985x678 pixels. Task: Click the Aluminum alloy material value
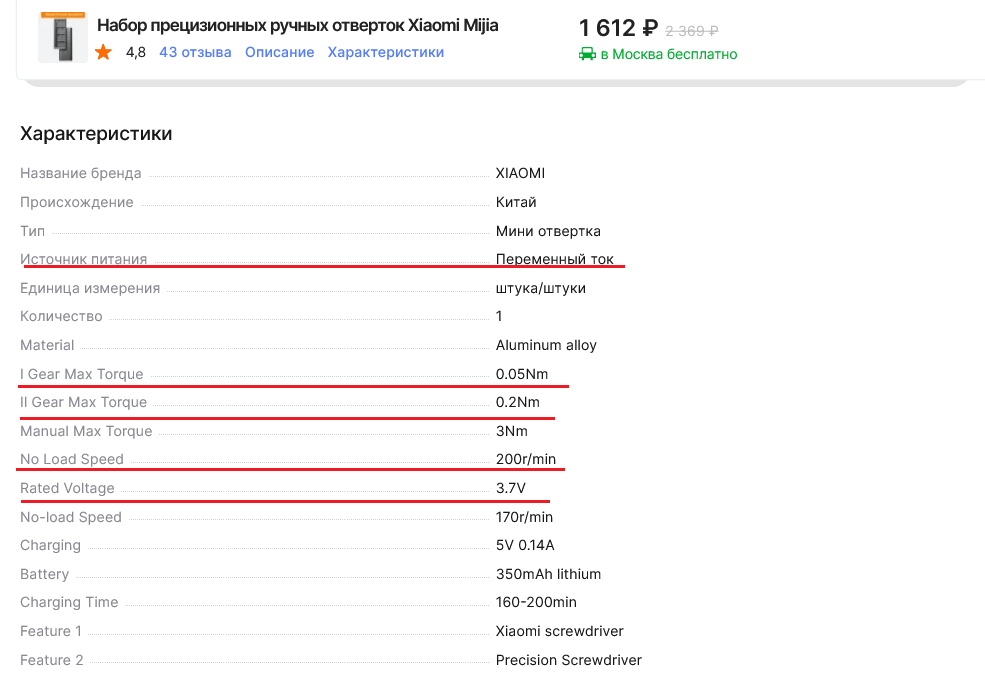click(546, 345)
